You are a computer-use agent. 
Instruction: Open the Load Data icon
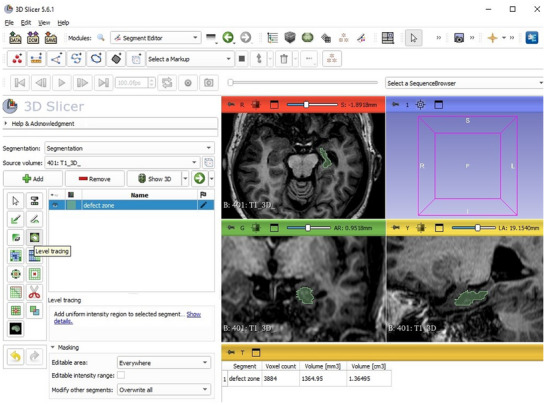pos(15,38)
